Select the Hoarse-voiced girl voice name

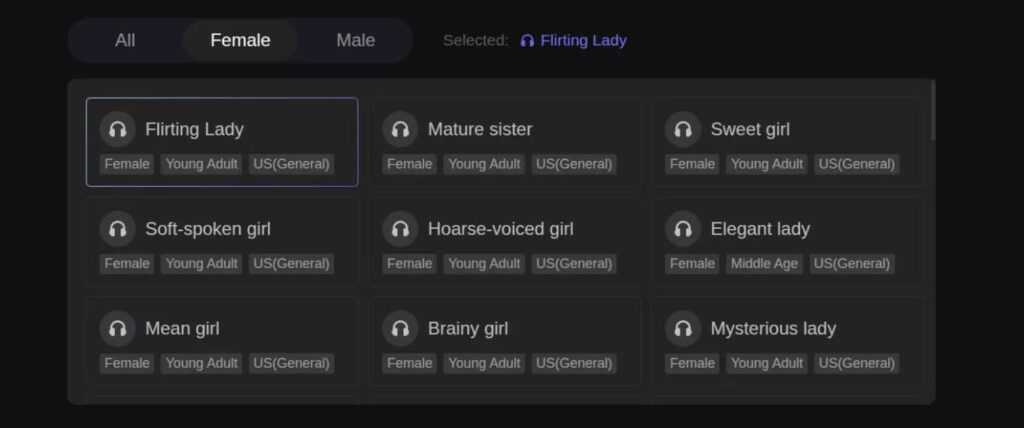coord(501,229)
